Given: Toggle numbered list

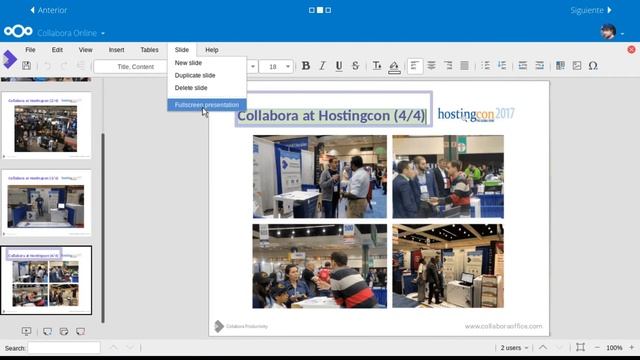Looking at the screenshot, I should 502,66.
